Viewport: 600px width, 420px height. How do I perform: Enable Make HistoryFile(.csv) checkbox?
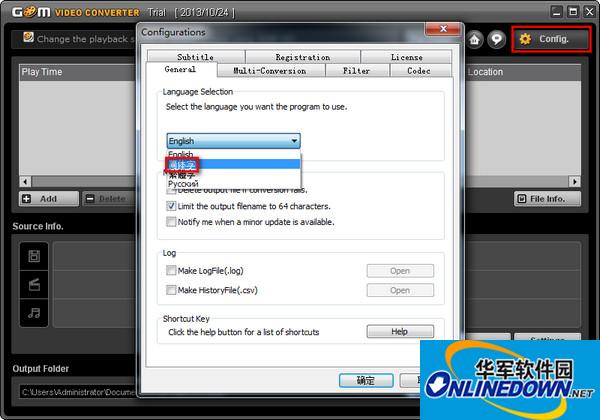pyautogui.click(x=171, y=290)
